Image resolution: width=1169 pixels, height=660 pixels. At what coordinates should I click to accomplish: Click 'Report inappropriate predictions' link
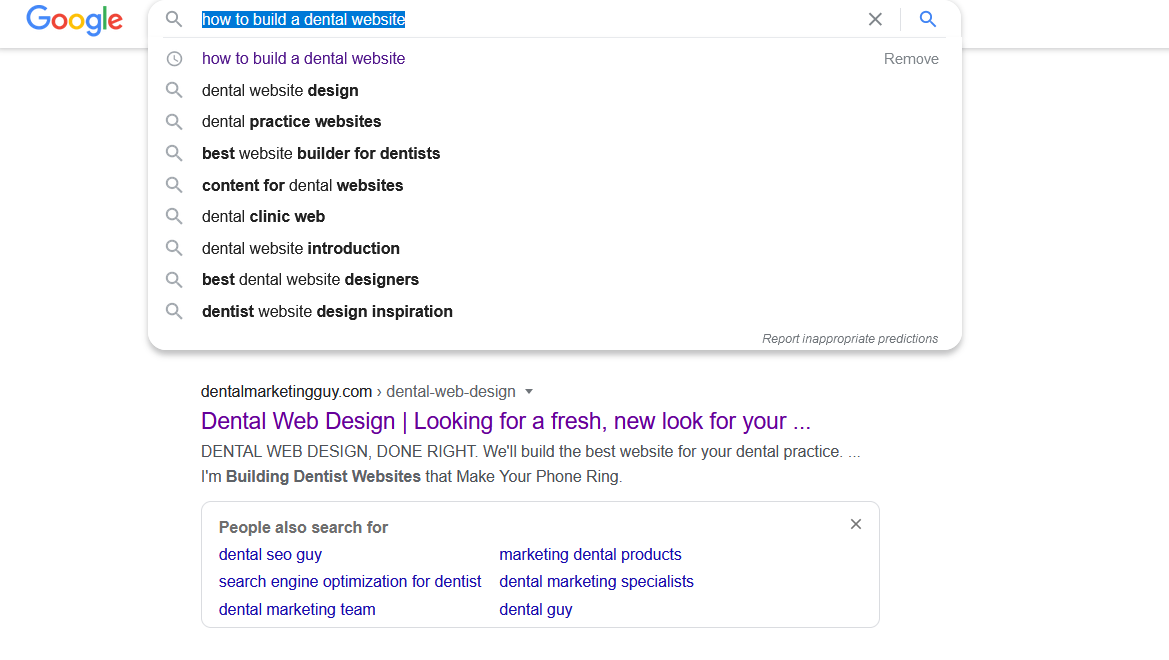[x=850, y=339]
